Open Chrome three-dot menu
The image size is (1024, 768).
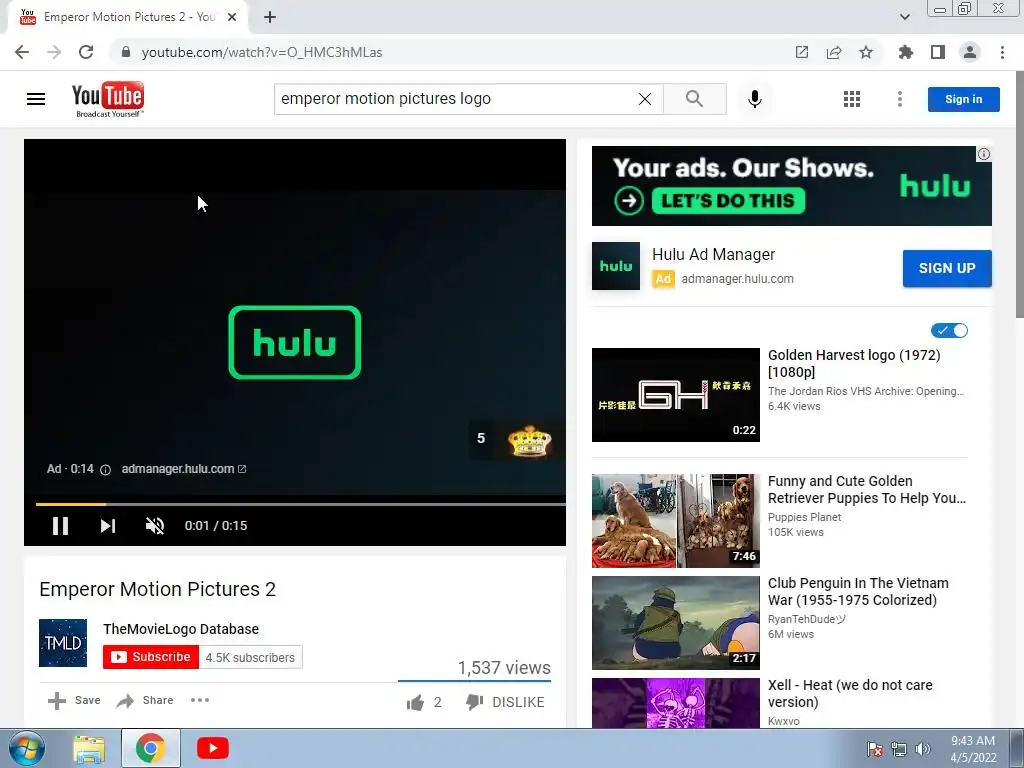(1002, 52)
